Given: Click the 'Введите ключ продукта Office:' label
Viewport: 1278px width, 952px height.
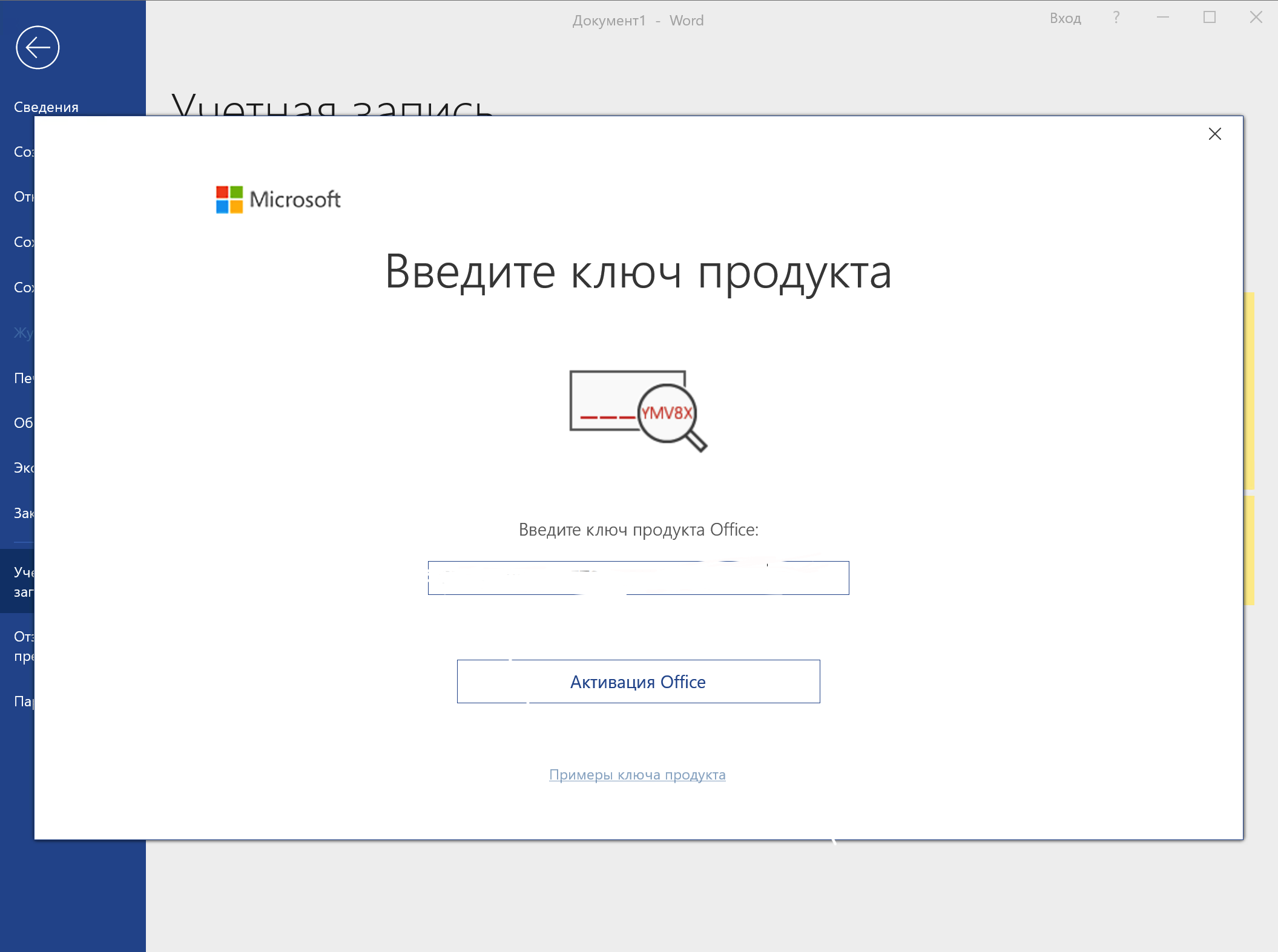Looking at the screenshot, I should coord(638,530).
